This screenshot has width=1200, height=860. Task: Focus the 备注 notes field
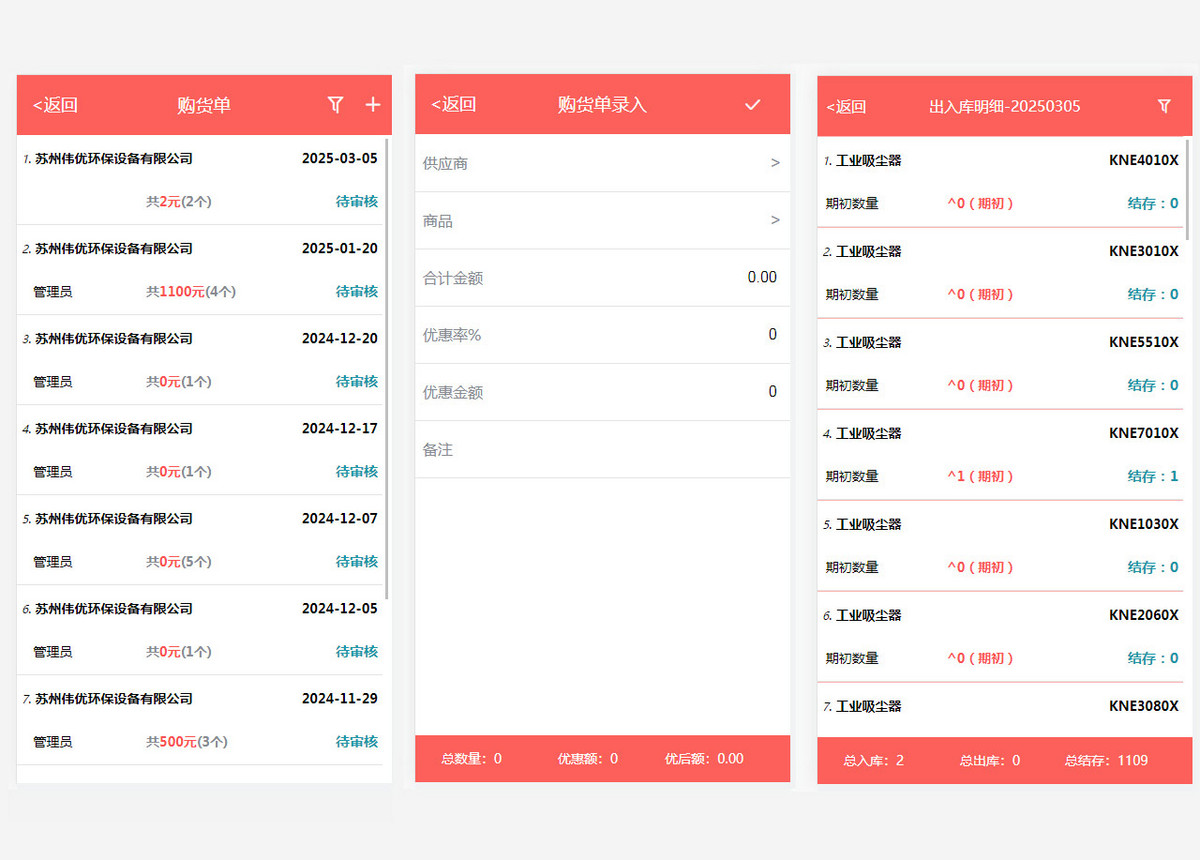pyautogui.click(x=602, y=450)
